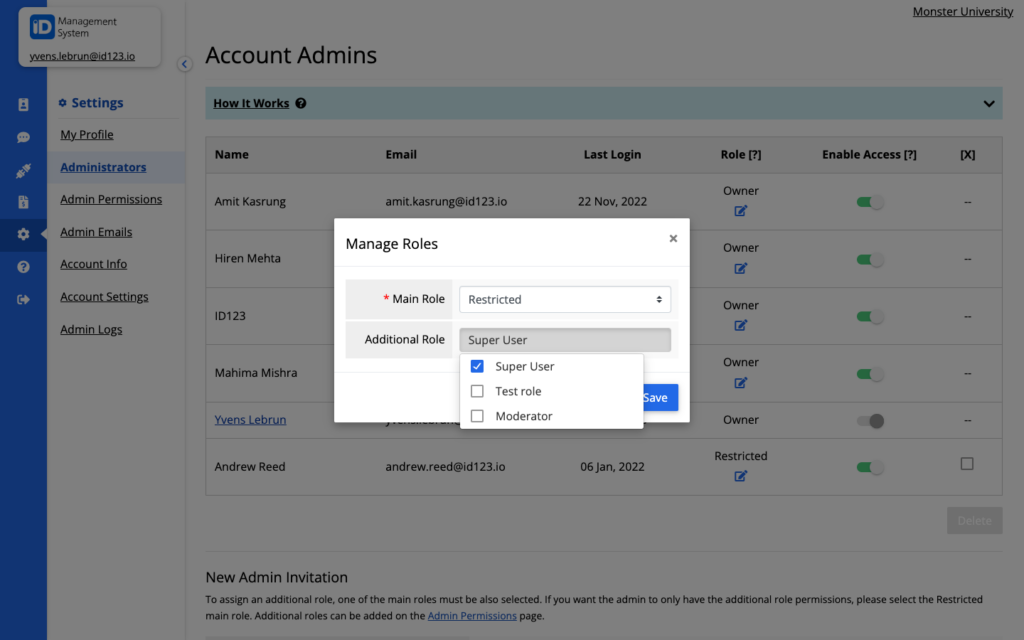
Task: Open the ID cards sidebar icon
Action: [x=23, y=105]
